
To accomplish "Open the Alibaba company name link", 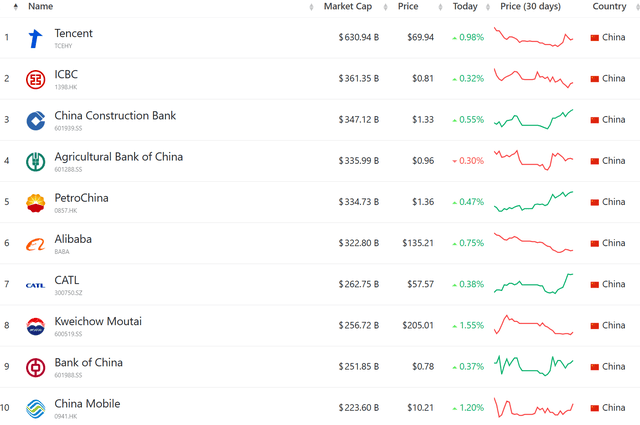I will [x=73, y=240].
